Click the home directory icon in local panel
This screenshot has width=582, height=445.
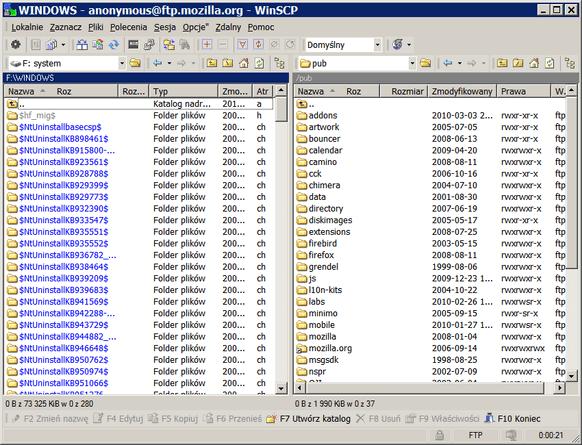(243, 63)
